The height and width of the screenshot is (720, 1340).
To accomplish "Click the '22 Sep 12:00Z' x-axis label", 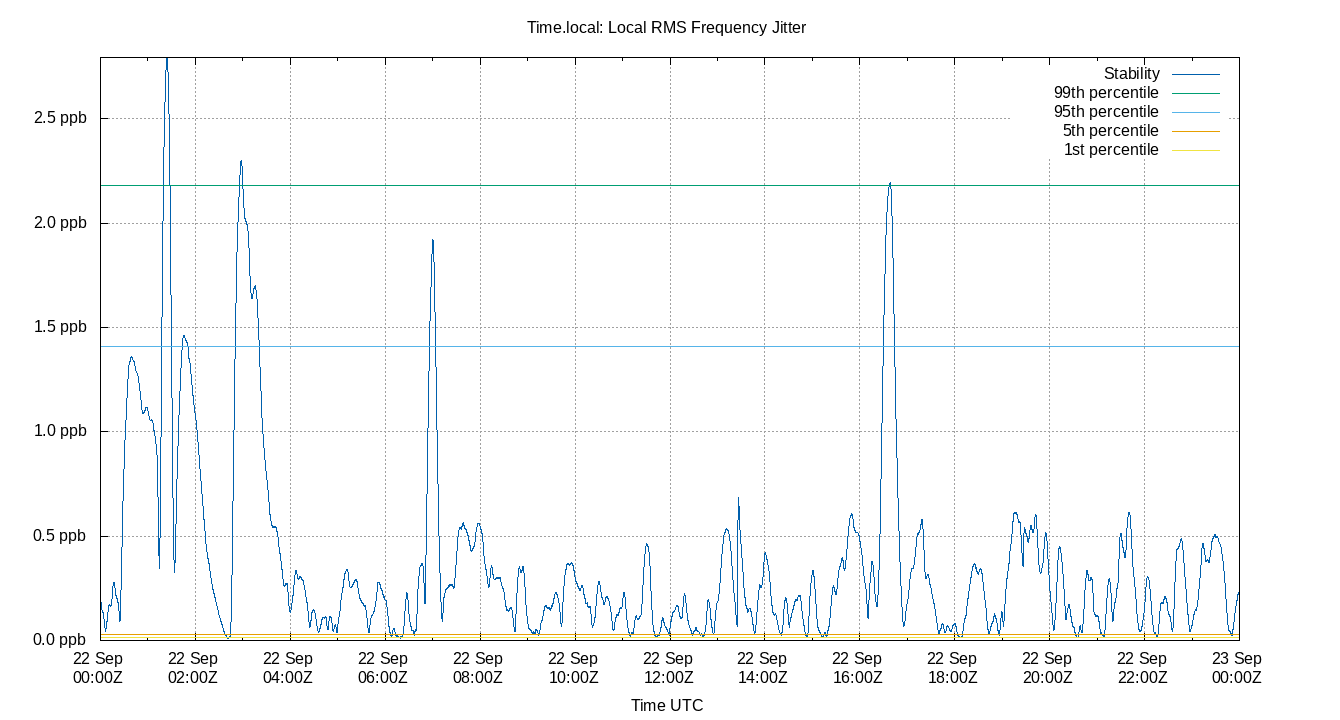I will (x=668, y=668).
